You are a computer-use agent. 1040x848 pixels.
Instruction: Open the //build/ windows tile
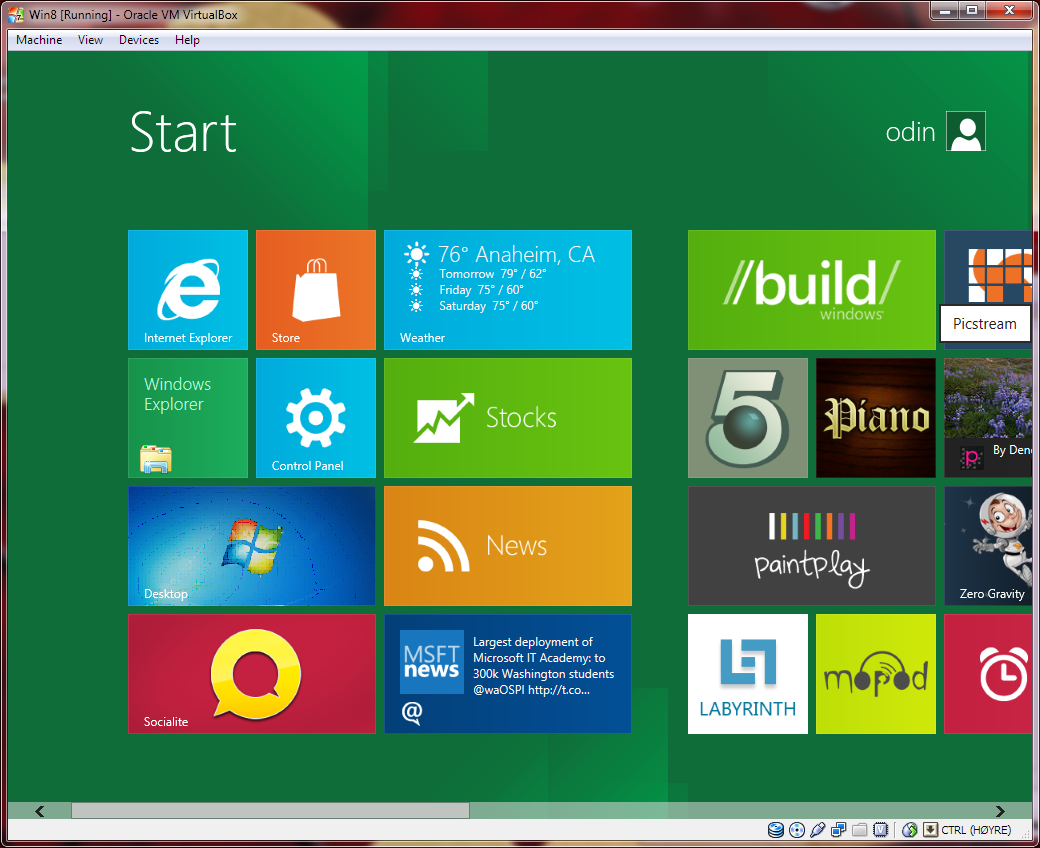tap(812, 290)
